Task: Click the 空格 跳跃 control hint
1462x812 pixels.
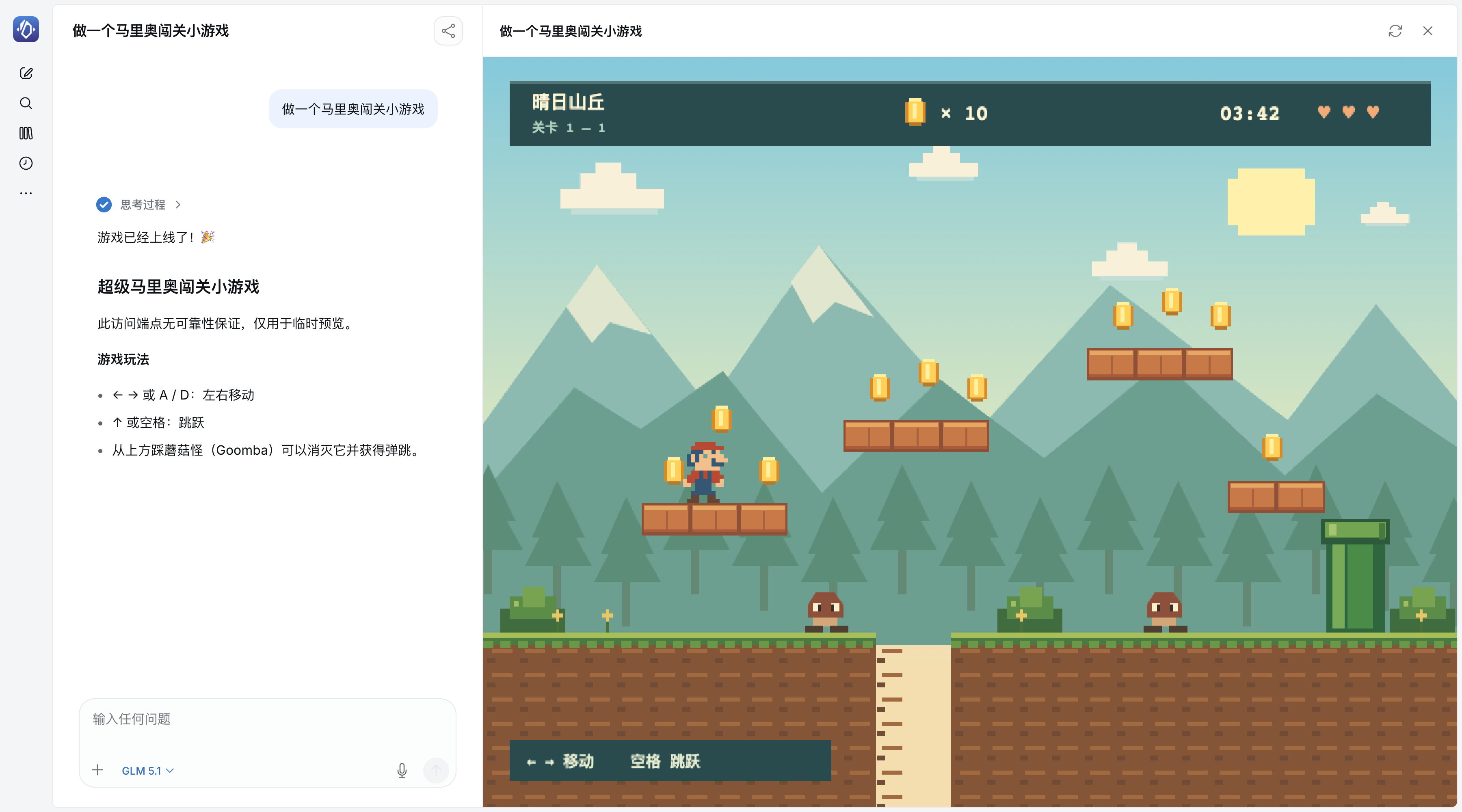Action: click(x=665, y=761)
